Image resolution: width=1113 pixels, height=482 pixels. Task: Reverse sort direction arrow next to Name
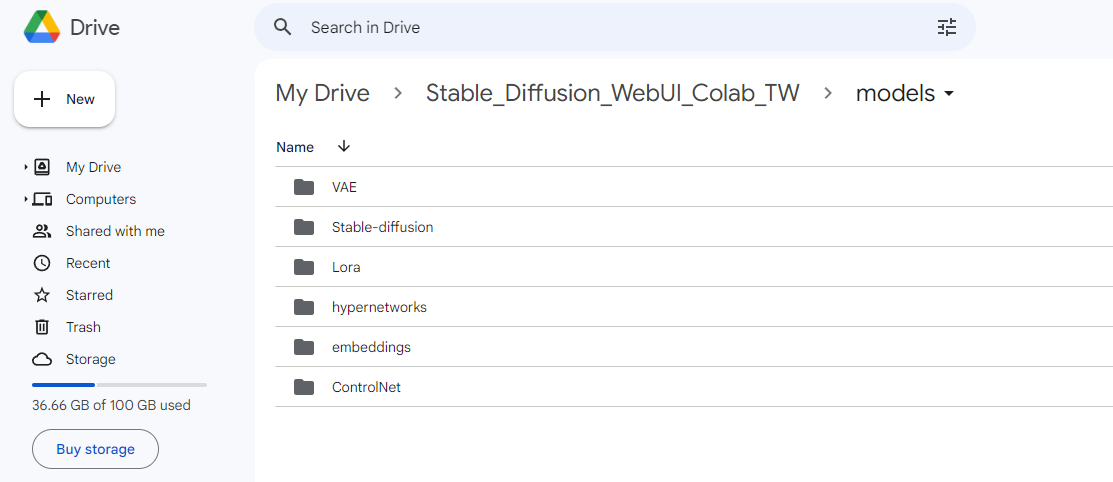(344, 146)
